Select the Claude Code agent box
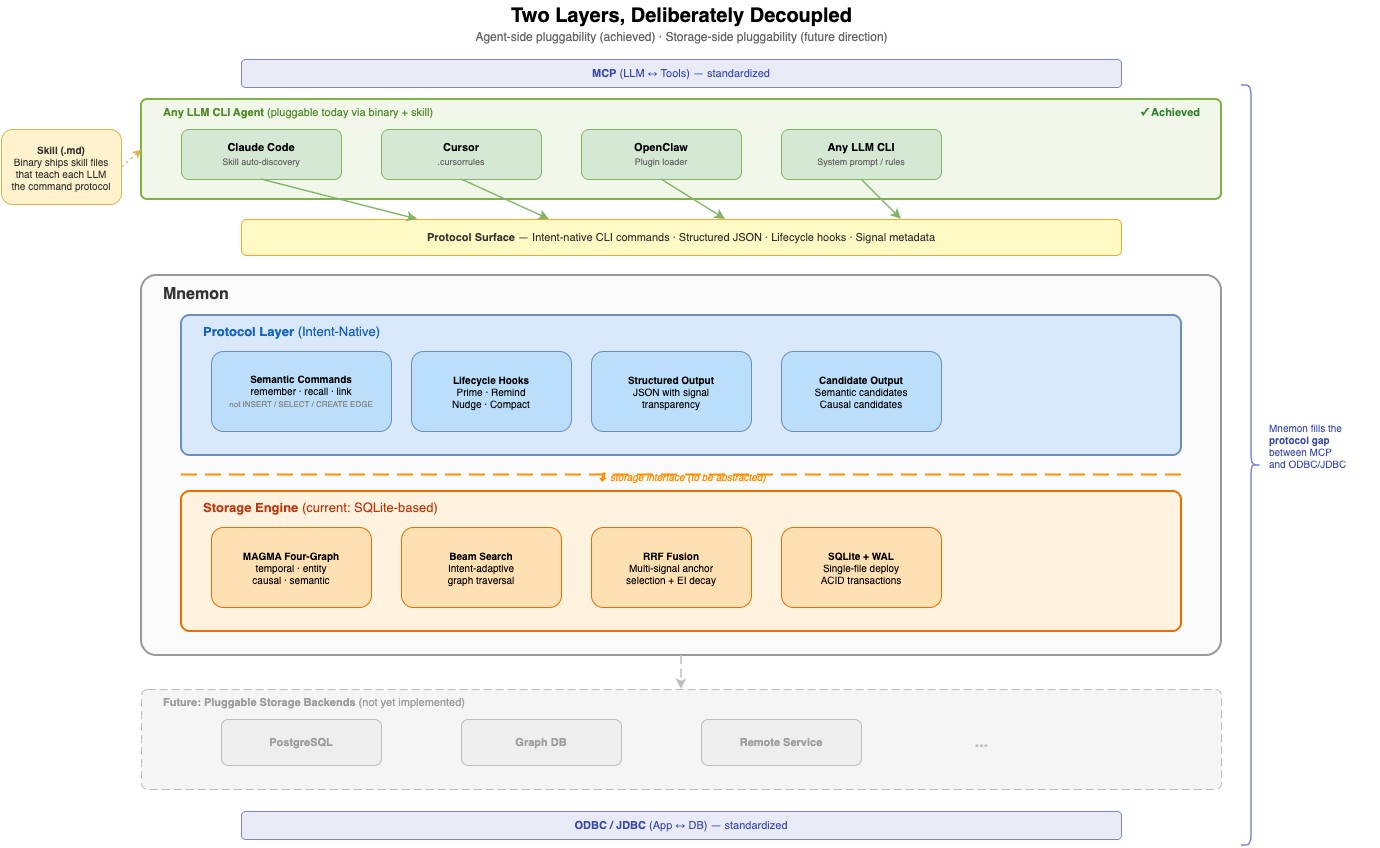 tap(261, 154)
